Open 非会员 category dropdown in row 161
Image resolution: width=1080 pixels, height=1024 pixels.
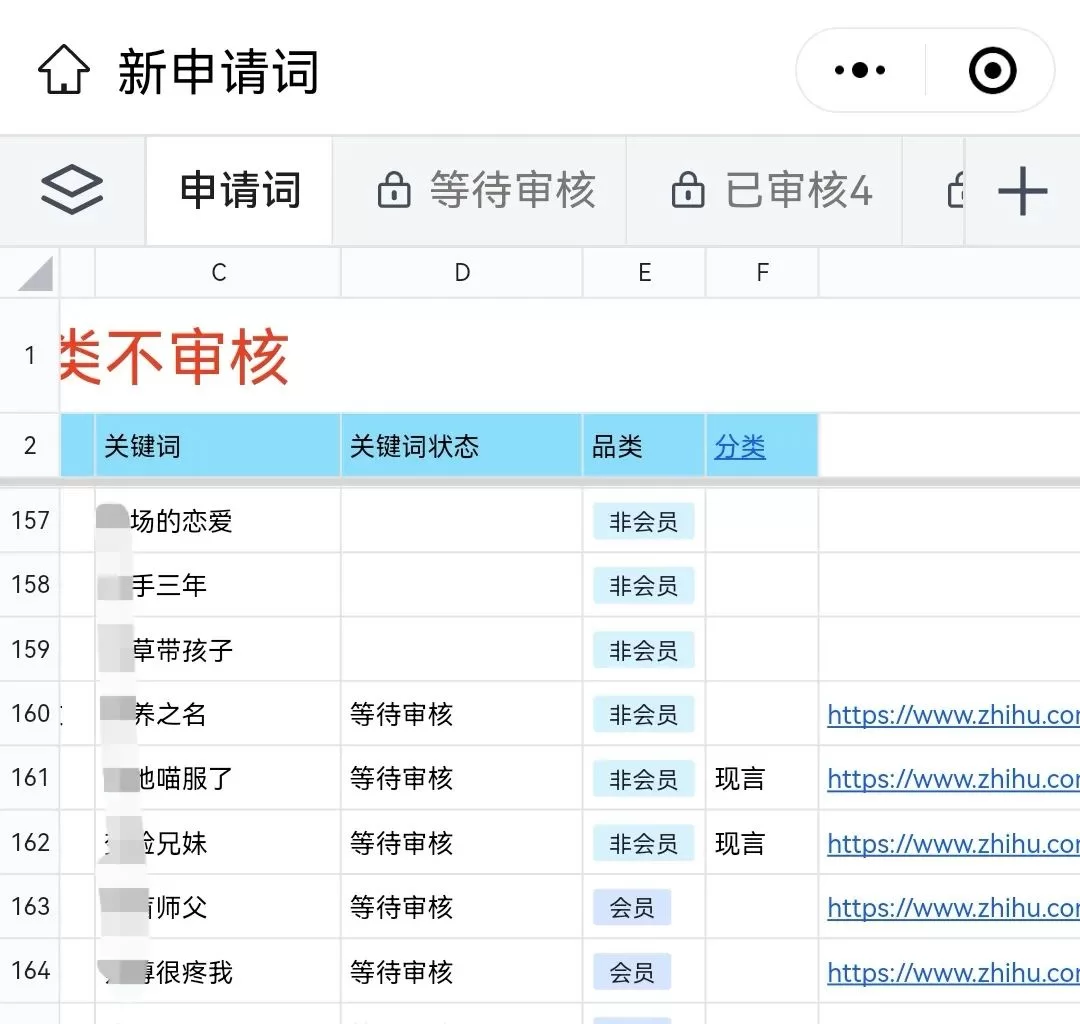click(x=643, y=779)
